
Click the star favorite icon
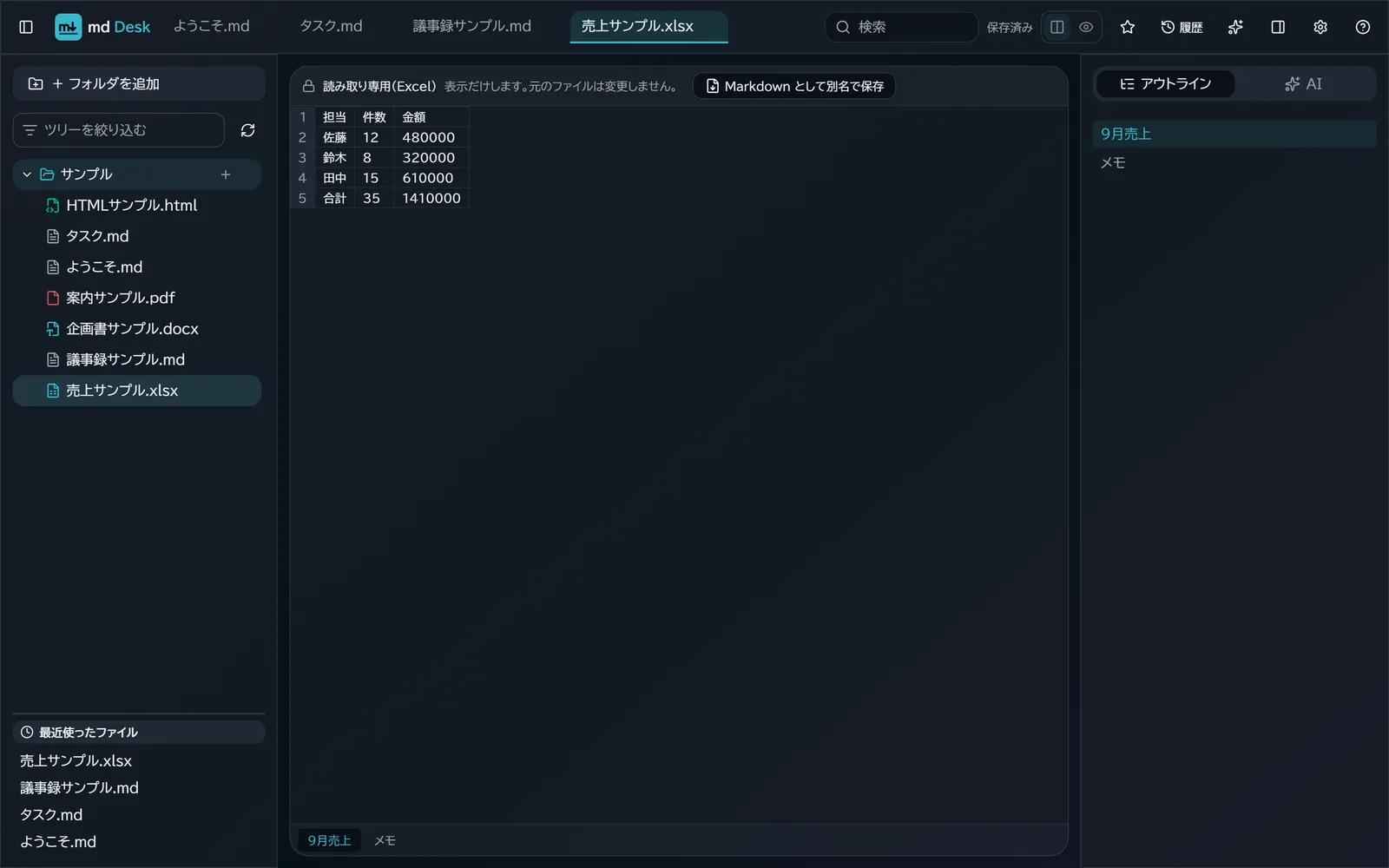(x=1128, y=27)
